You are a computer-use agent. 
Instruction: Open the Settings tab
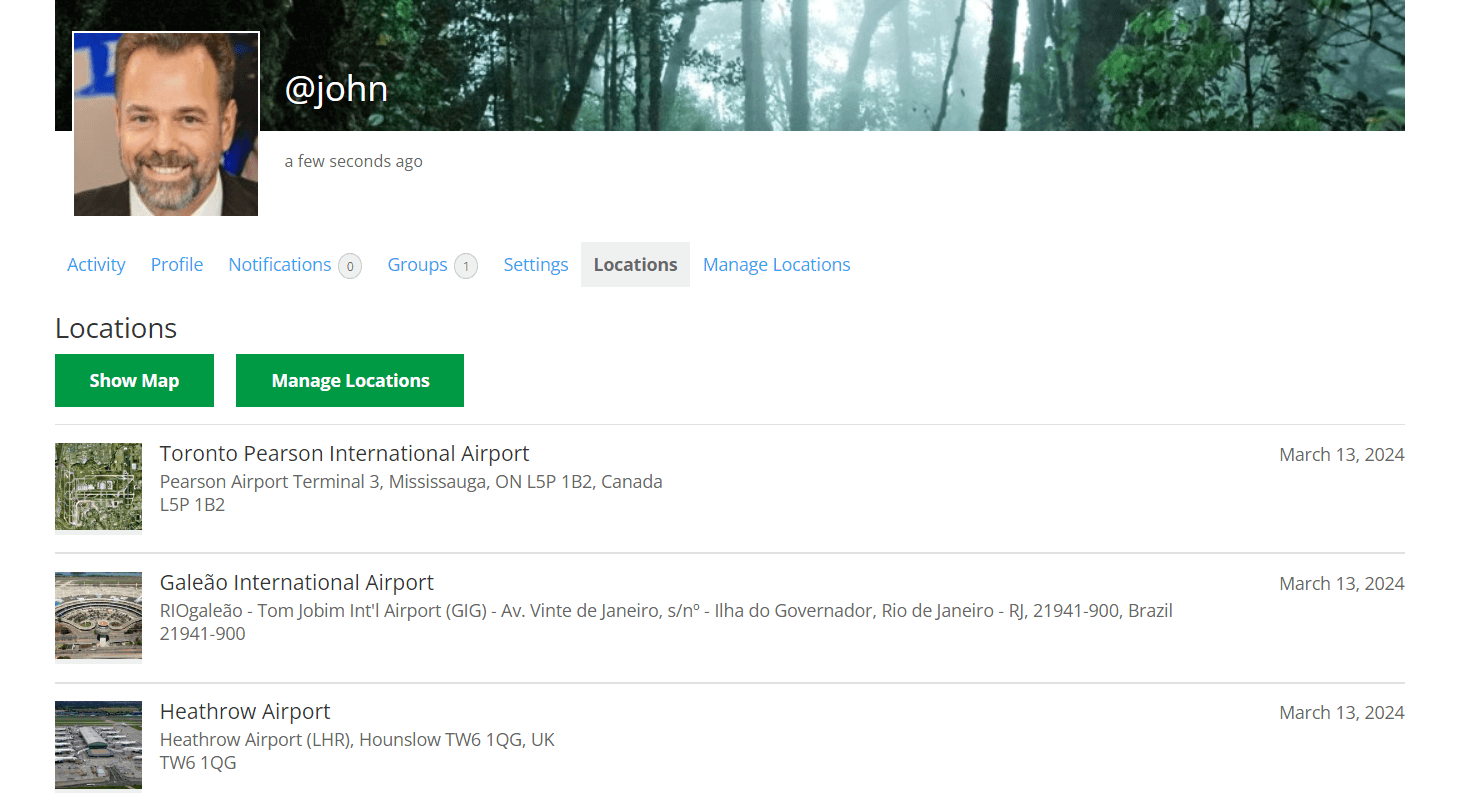coord(535,265)
